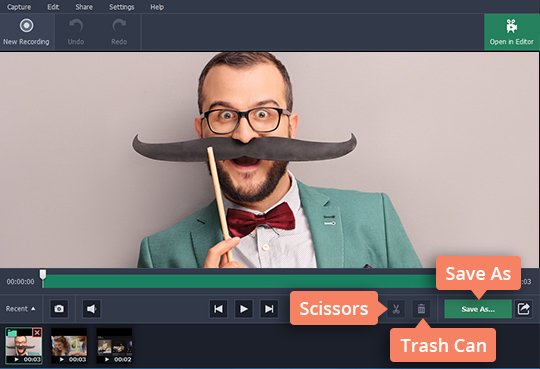Skip to next frame button
The height and width of the screenshot is (369, 540).
(x=269, y=309)
